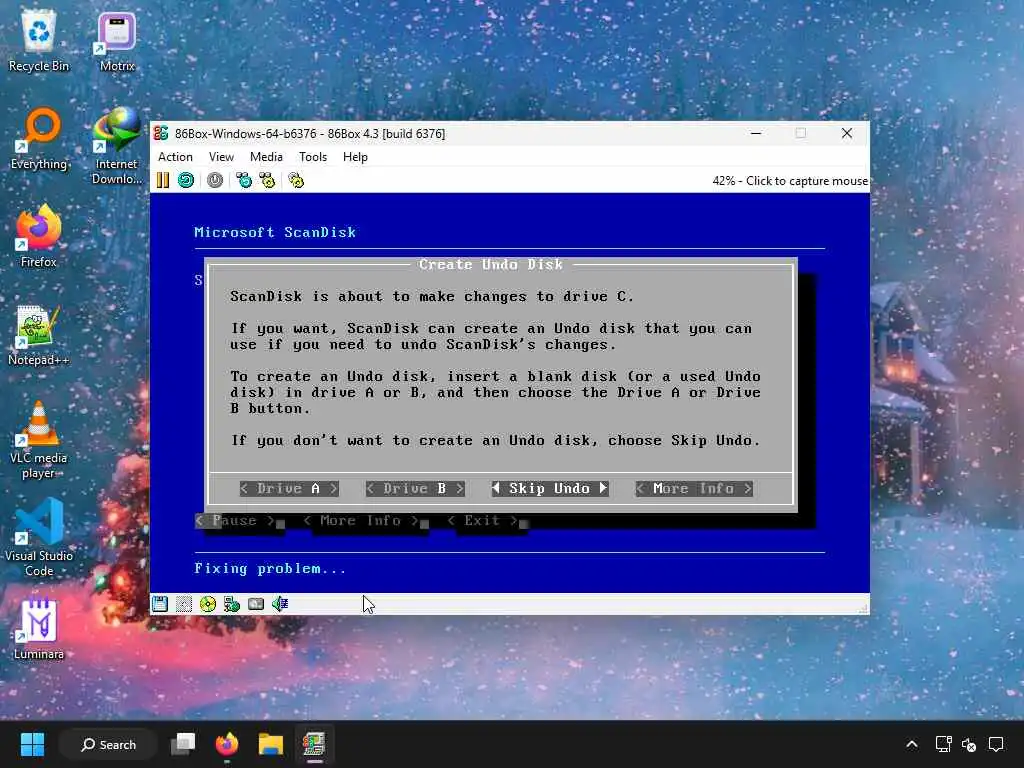1024x768 pixels.
Task: Select the VLC media player desktop icon
Action: click(39, 440)
